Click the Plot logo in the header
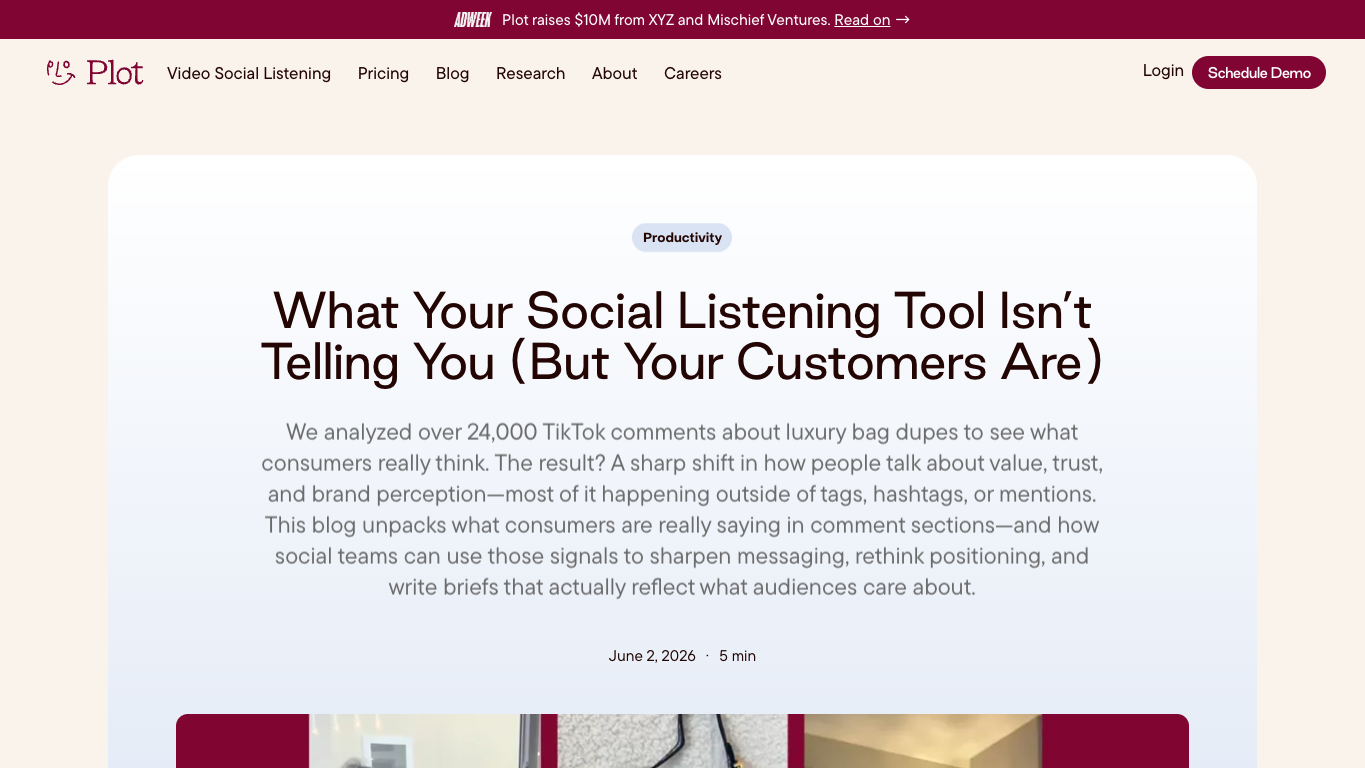 [x=95, y=73]
